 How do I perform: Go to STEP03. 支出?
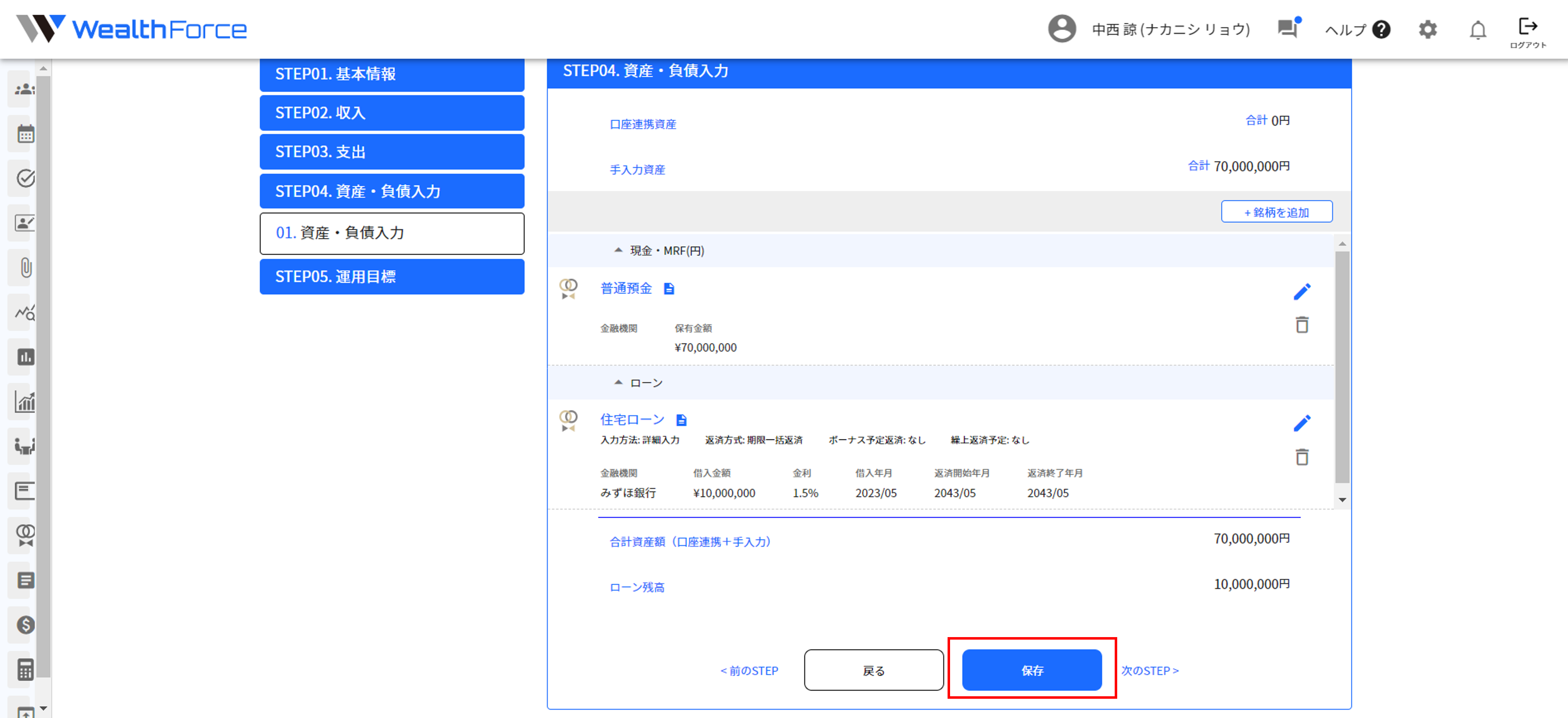click(x=392, y=151)
